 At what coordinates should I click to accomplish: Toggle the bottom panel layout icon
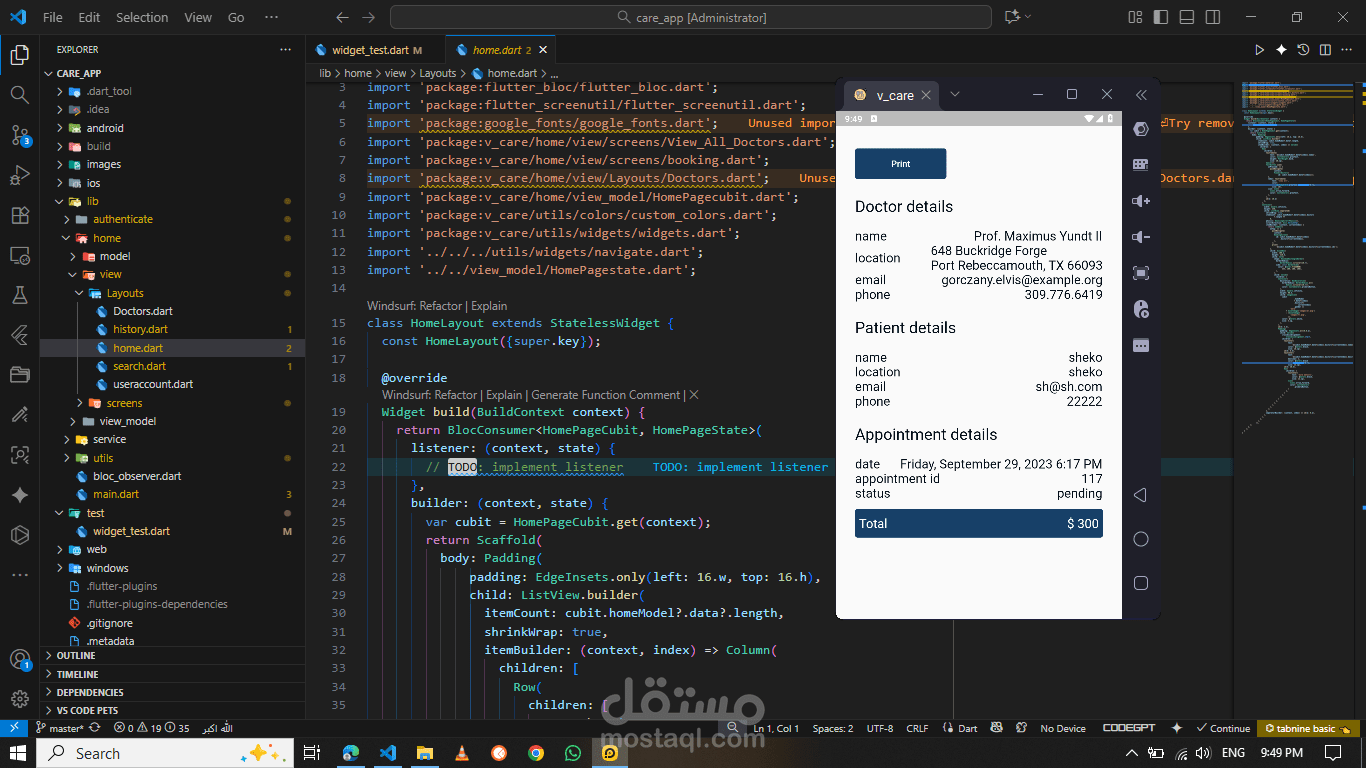click(1186, 17)
